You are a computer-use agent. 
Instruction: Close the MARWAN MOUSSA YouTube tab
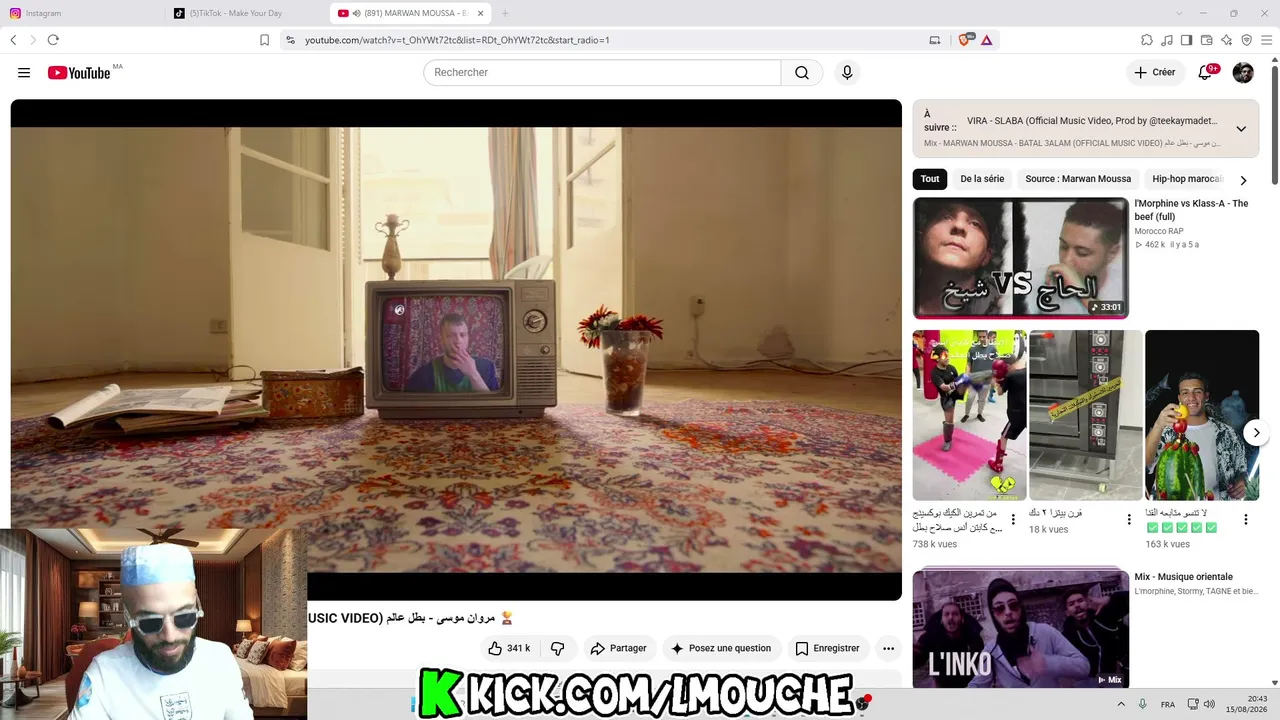[x=481, y=13]
